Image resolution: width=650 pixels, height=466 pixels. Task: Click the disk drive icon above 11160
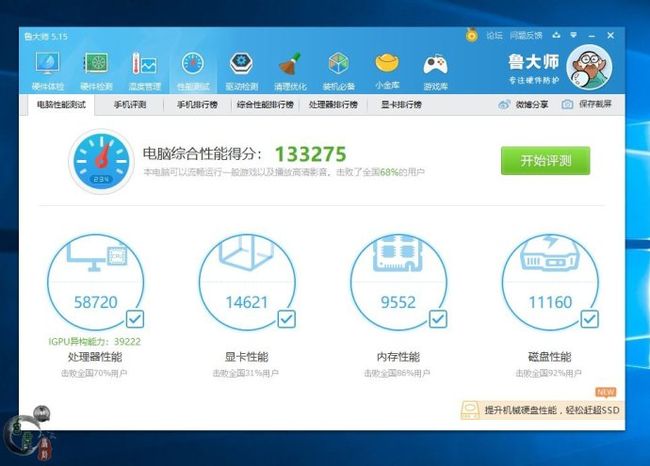[x=550, y=253]
